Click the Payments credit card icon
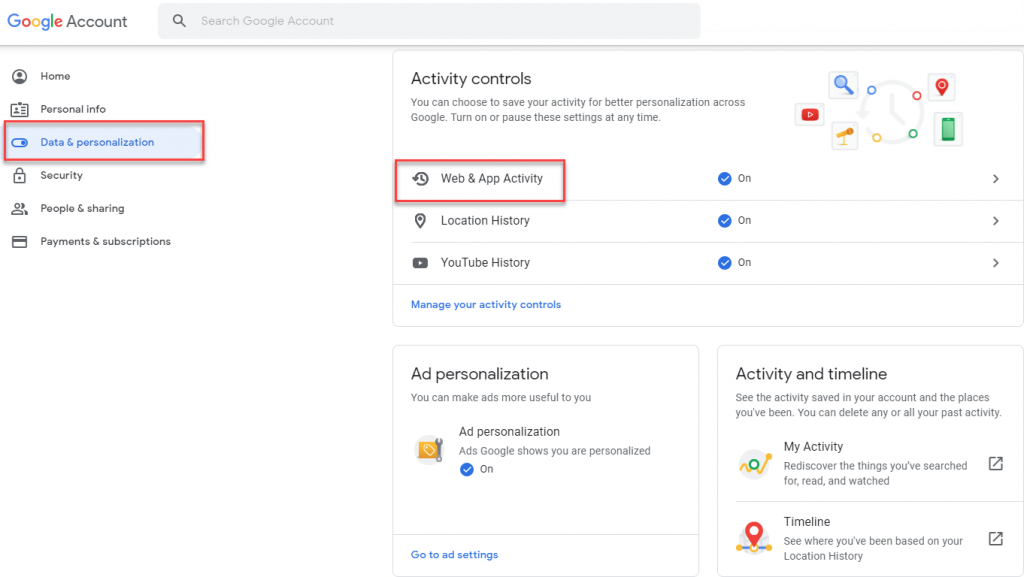 coord(20,242)
